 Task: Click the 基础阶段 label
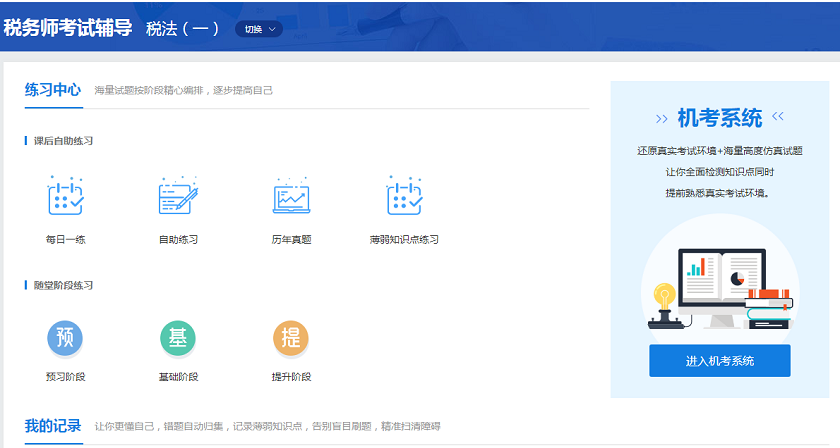pos(178,377)
